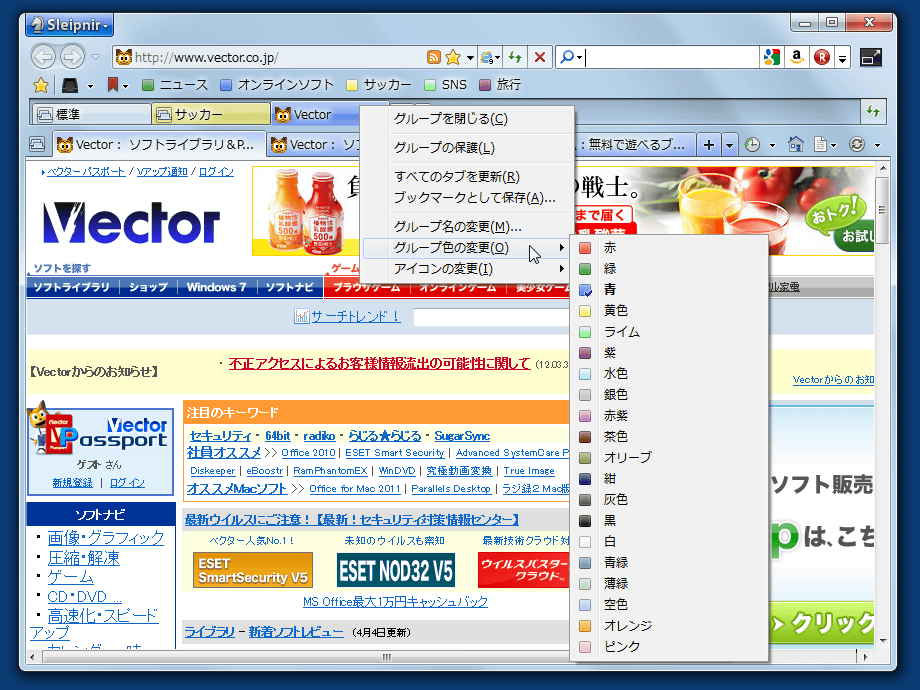Choose the ピンク pink color option

pyautogui.click(x=669, y=647)
